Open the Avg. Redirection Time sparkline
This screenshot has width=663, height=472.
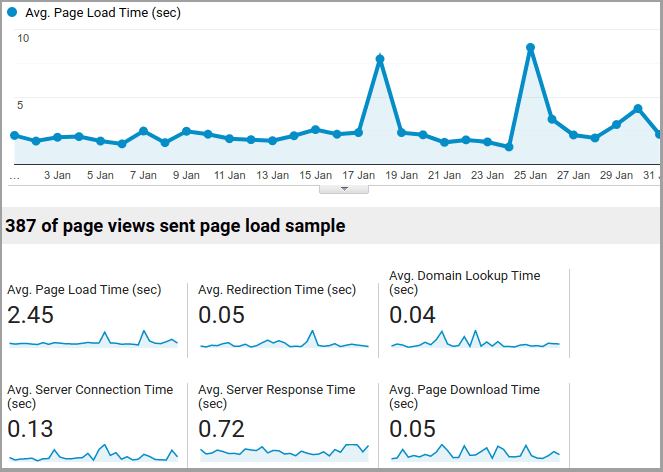(x=284, y=339)
